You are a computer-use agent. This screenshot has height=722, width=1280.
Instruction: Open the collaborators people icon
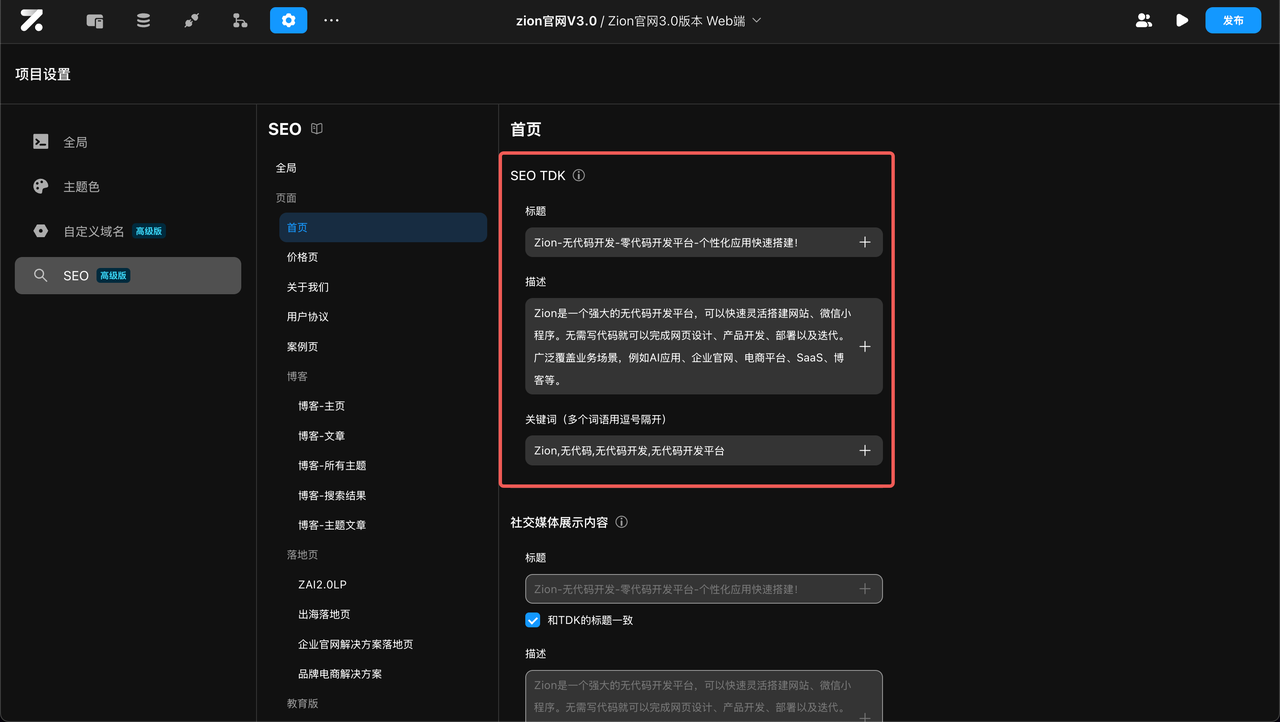pos(1144,20)
